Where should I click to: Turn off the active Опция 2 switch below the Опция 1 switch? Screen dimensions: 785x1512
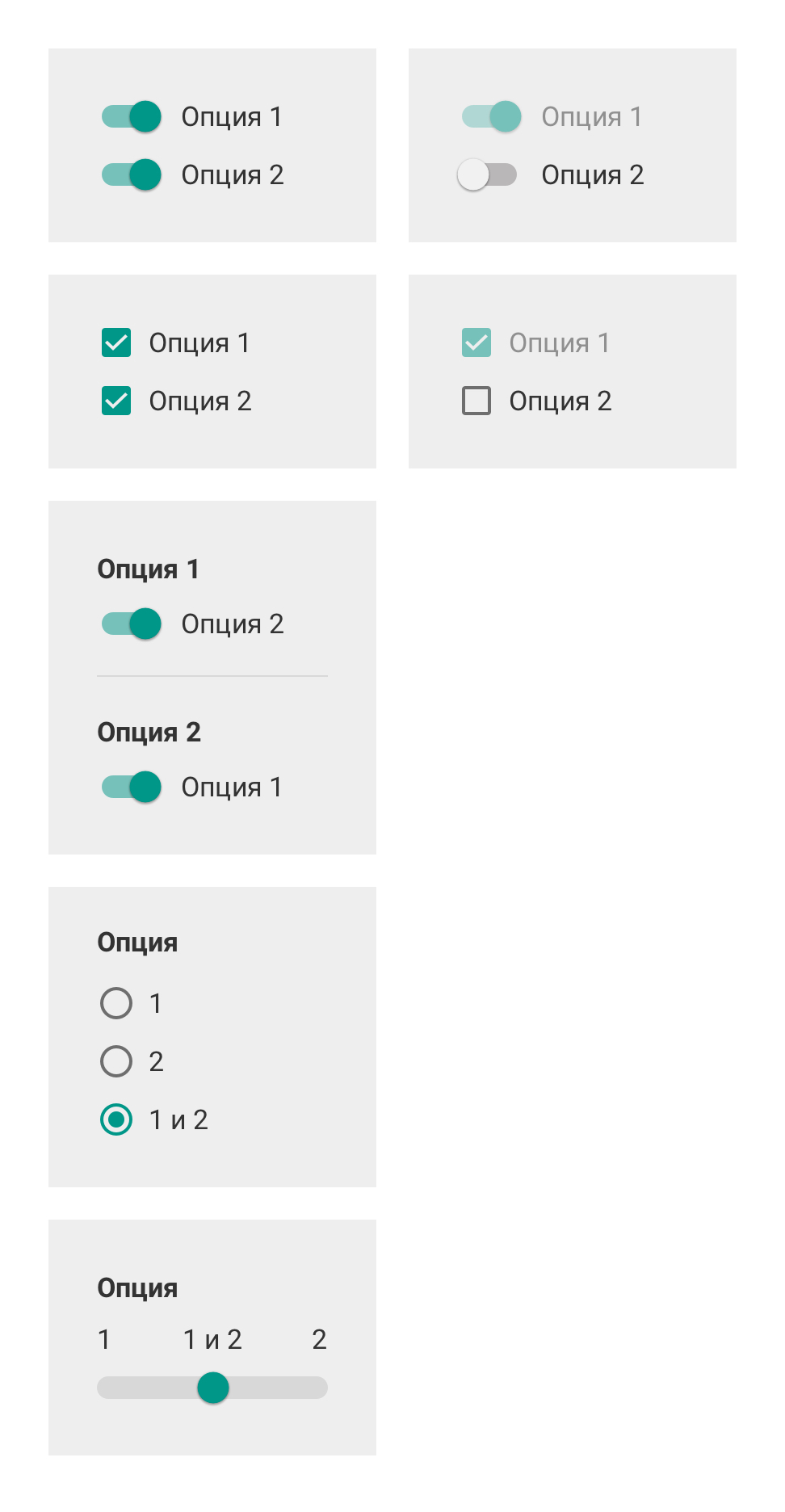point(132,174)
